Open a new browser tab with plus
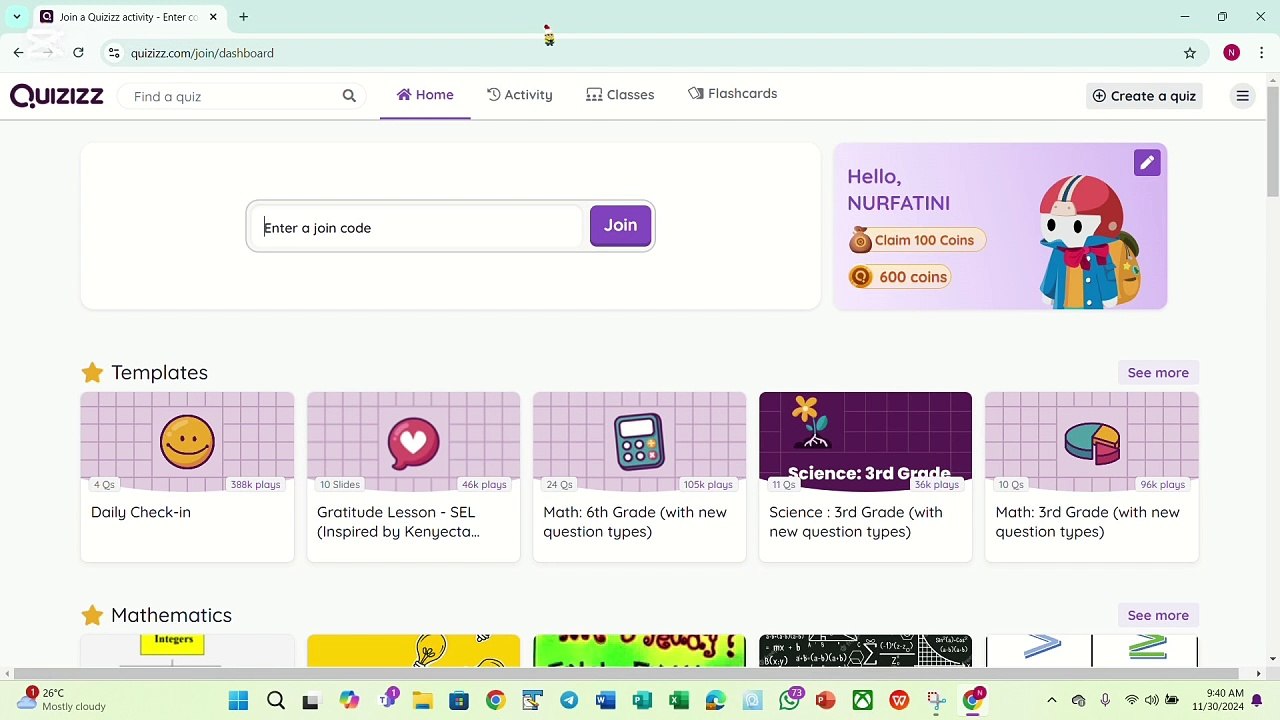 point(243,17)
